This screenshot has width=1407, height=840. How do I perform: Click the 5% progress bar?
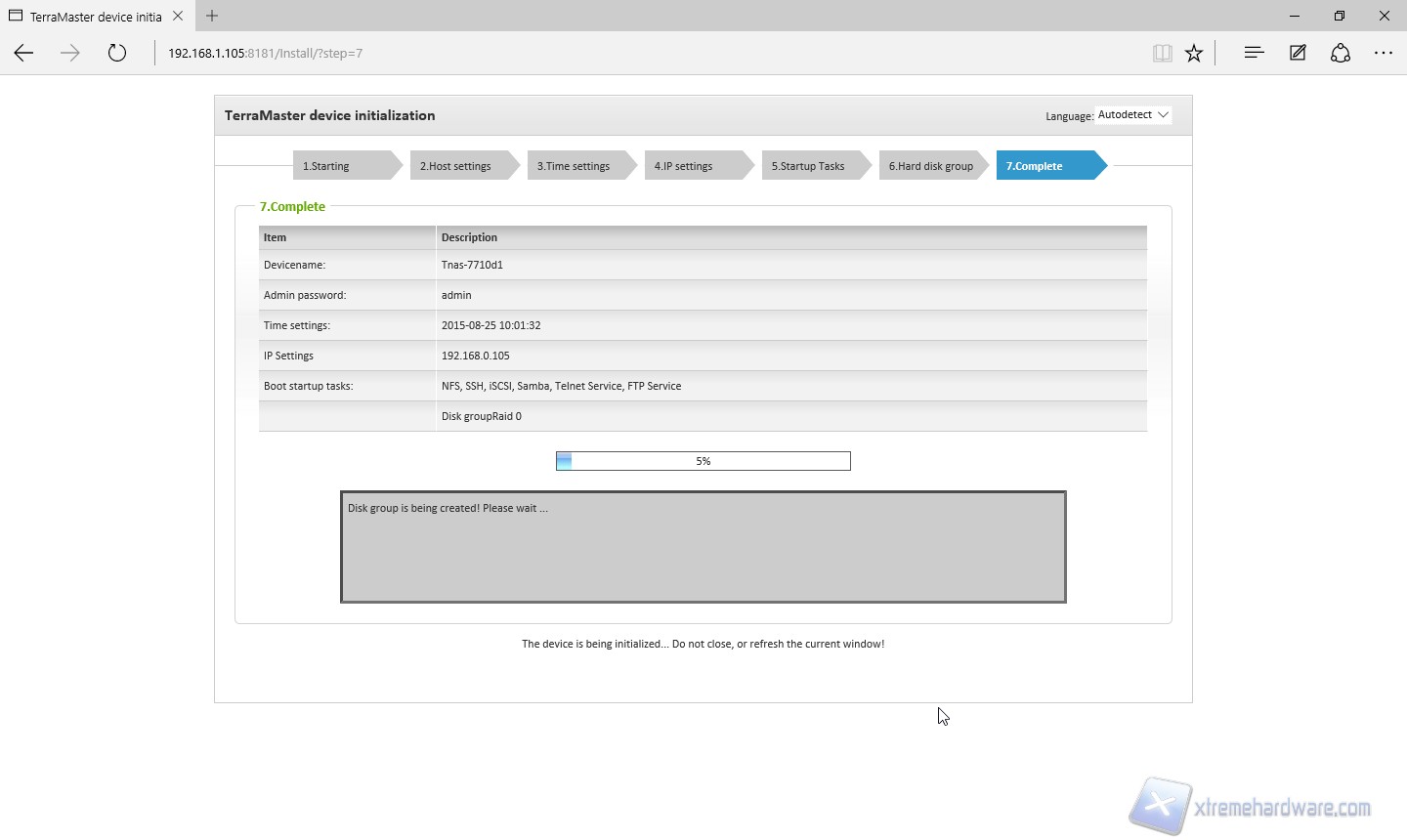[703, 461]
